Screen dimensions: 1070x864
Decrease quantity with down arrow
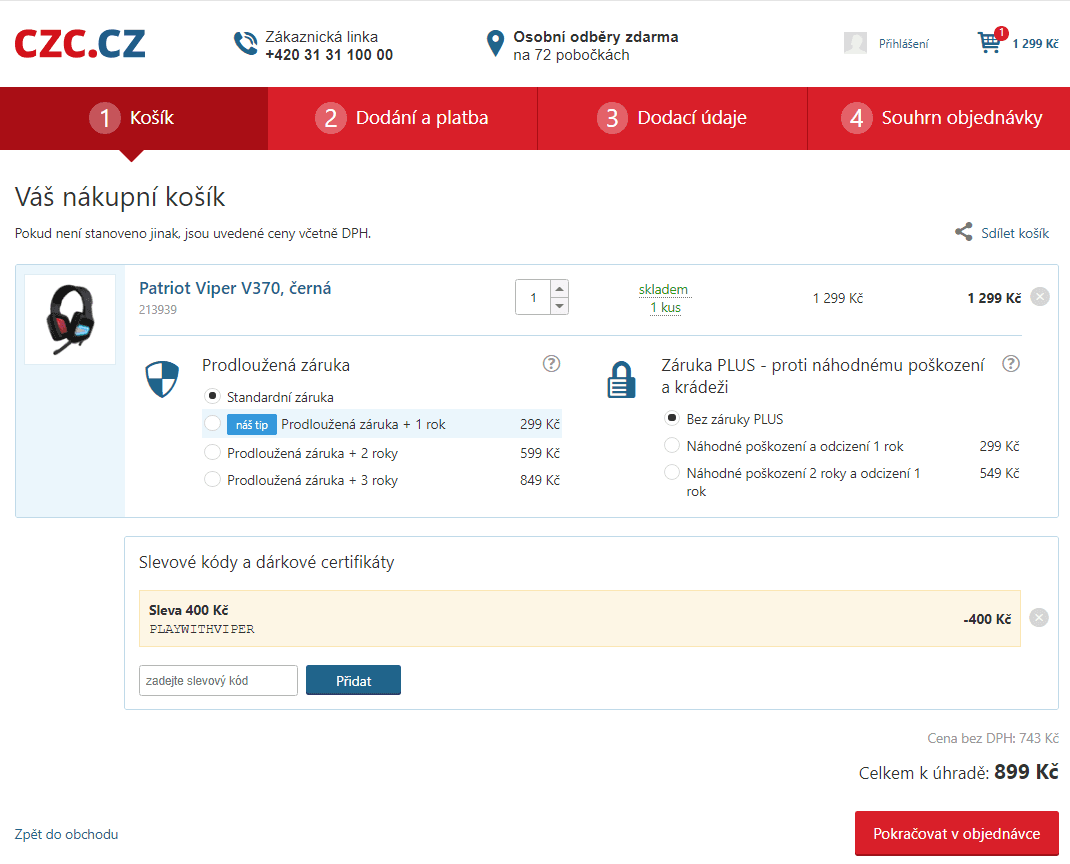560,306
